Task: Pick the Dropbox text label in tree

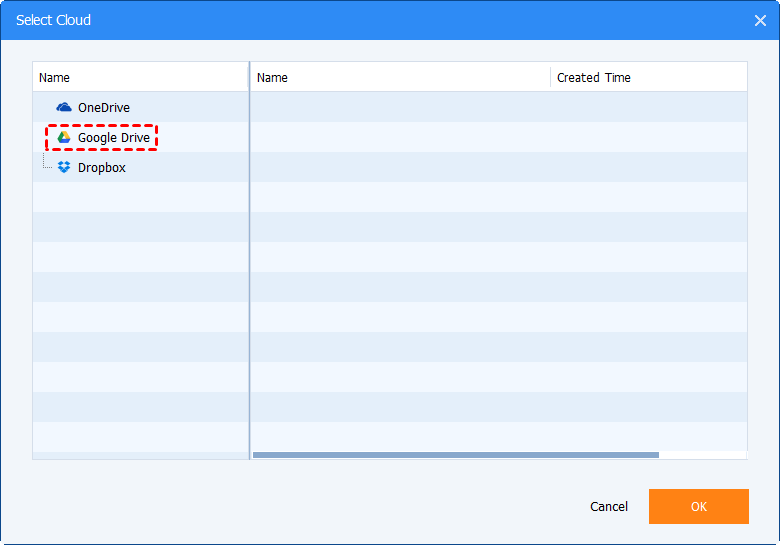Action: pos(102,167)
